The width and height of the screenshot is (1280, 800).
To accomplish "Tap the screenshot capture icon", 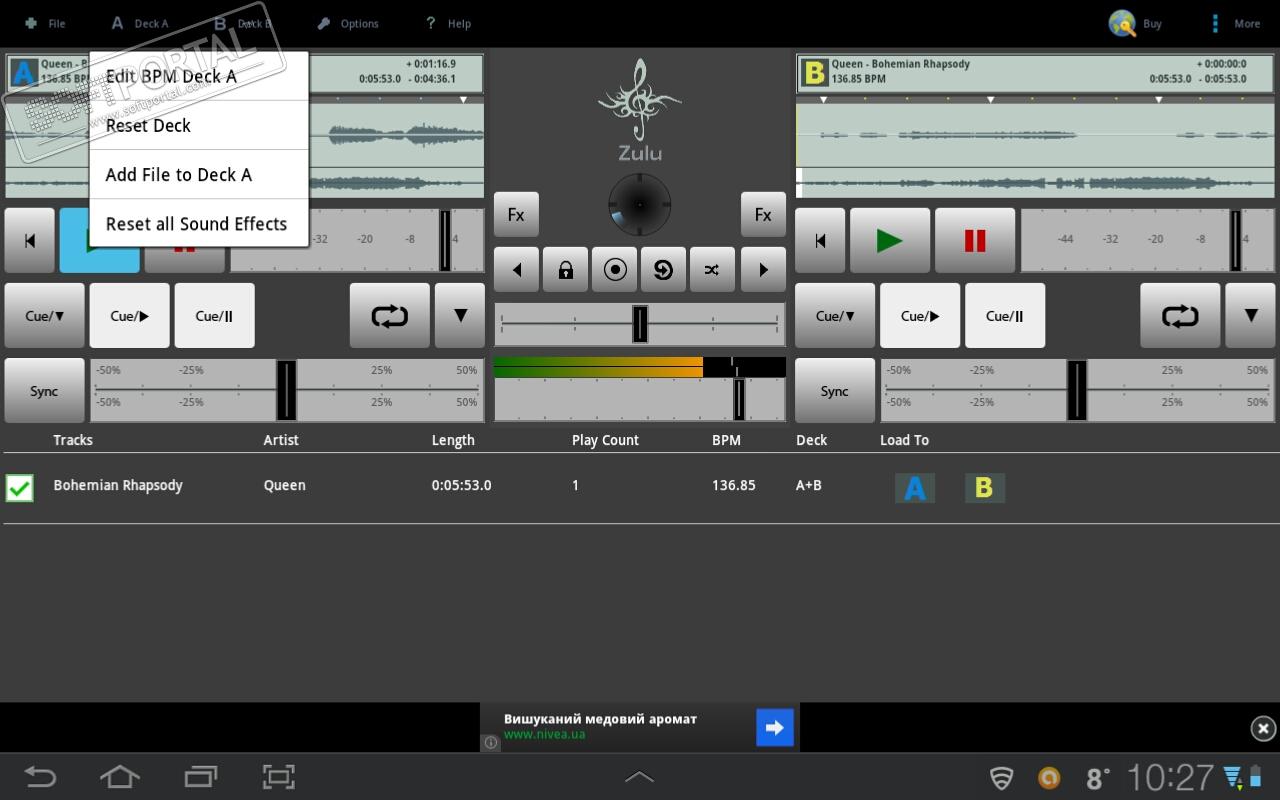I will click(279, 777).
